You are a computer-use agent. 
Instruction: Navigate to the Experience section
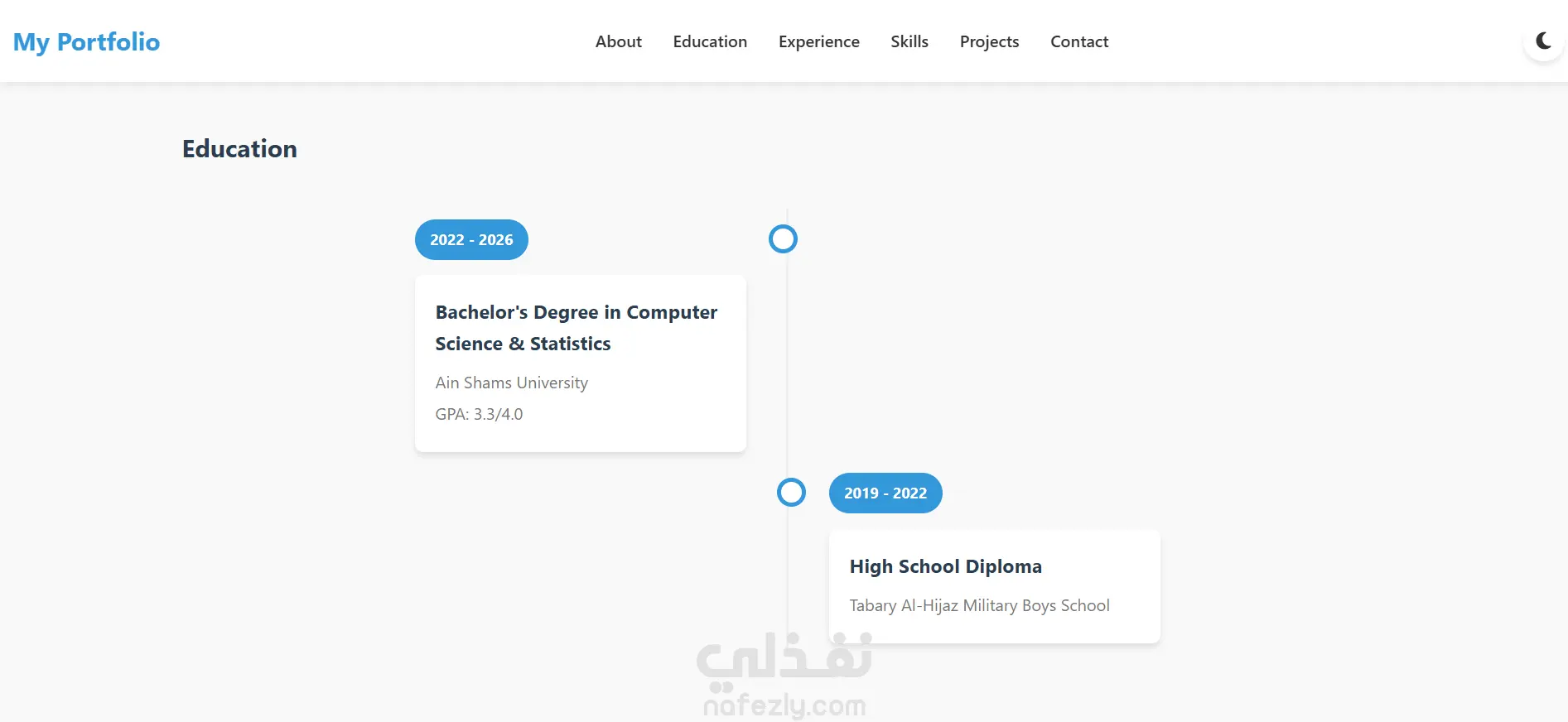tap(818, 41)
